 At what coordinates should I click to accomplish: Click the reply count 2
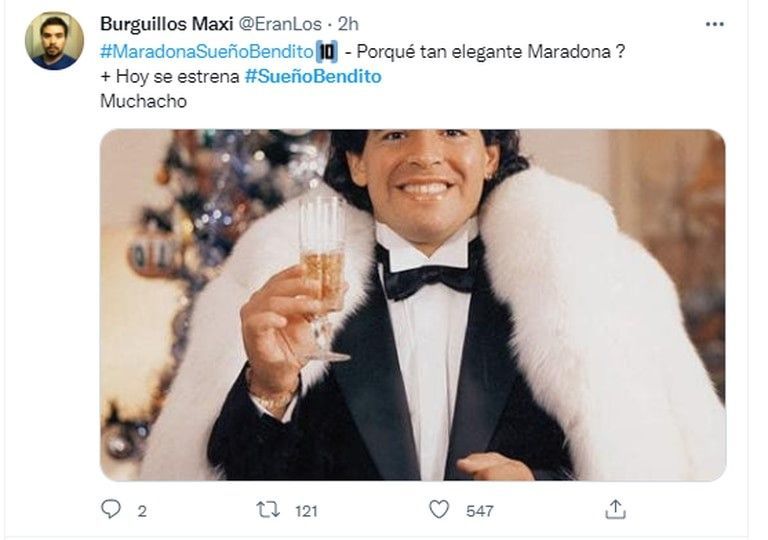(142, 511)
